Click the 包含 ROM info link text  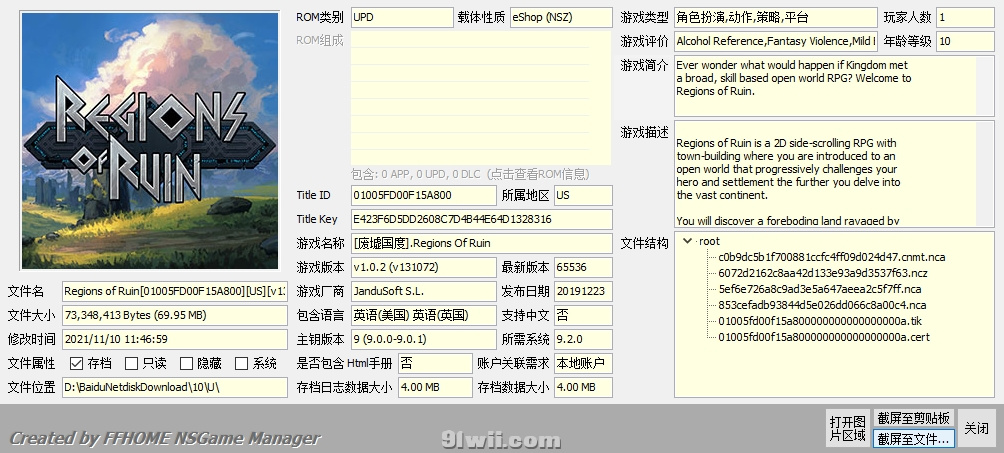click(470, 174)
